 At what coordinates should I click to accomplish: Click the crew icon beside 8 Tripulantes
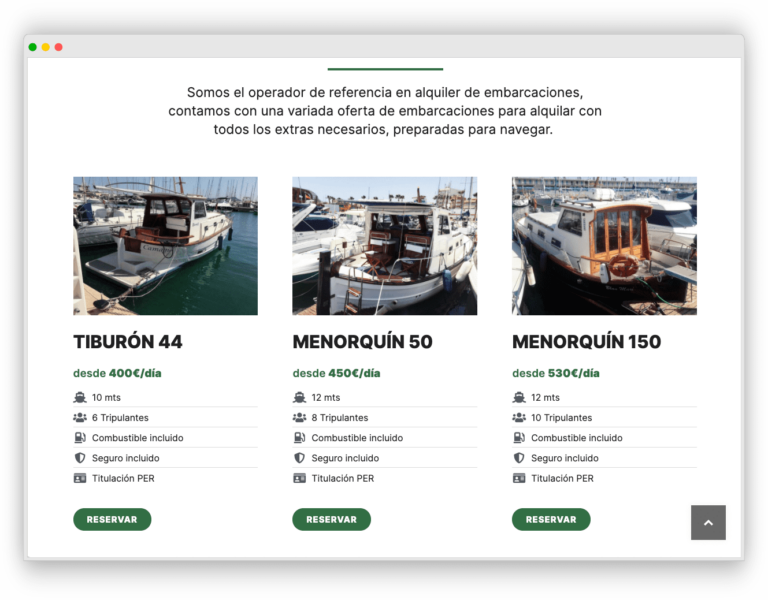click(299, 417)
